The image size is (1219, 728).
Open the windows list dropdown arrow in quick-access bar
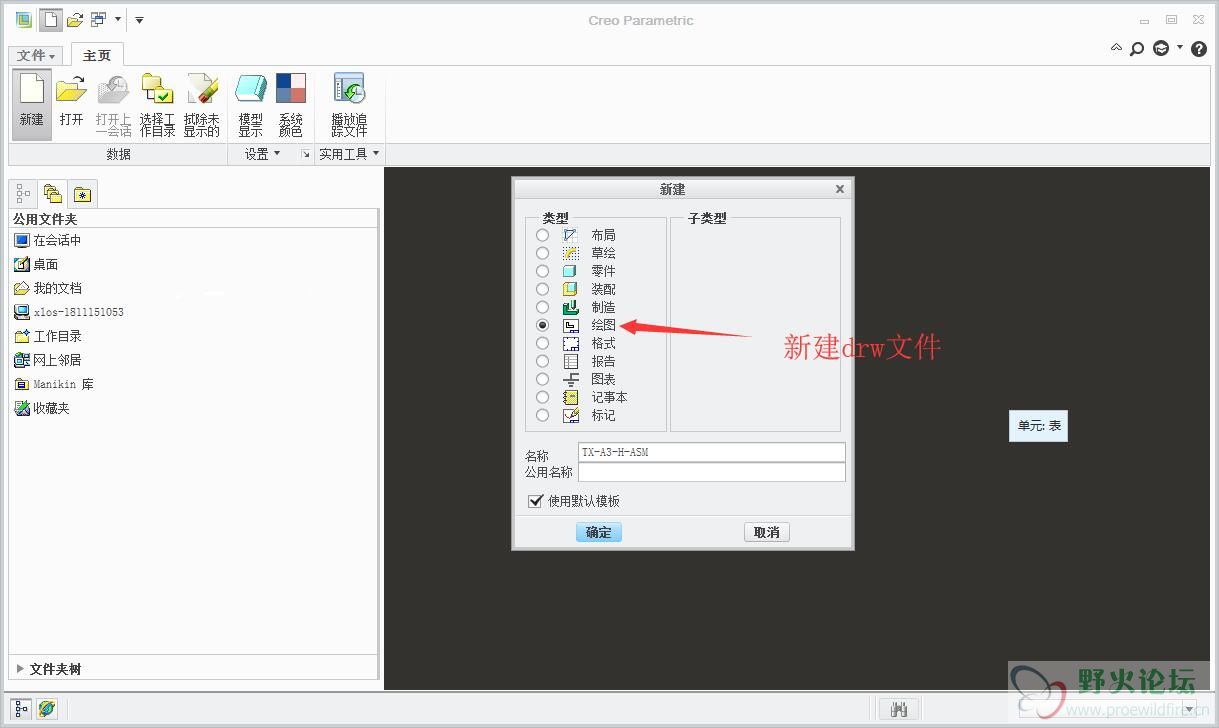tap(118, 20)
